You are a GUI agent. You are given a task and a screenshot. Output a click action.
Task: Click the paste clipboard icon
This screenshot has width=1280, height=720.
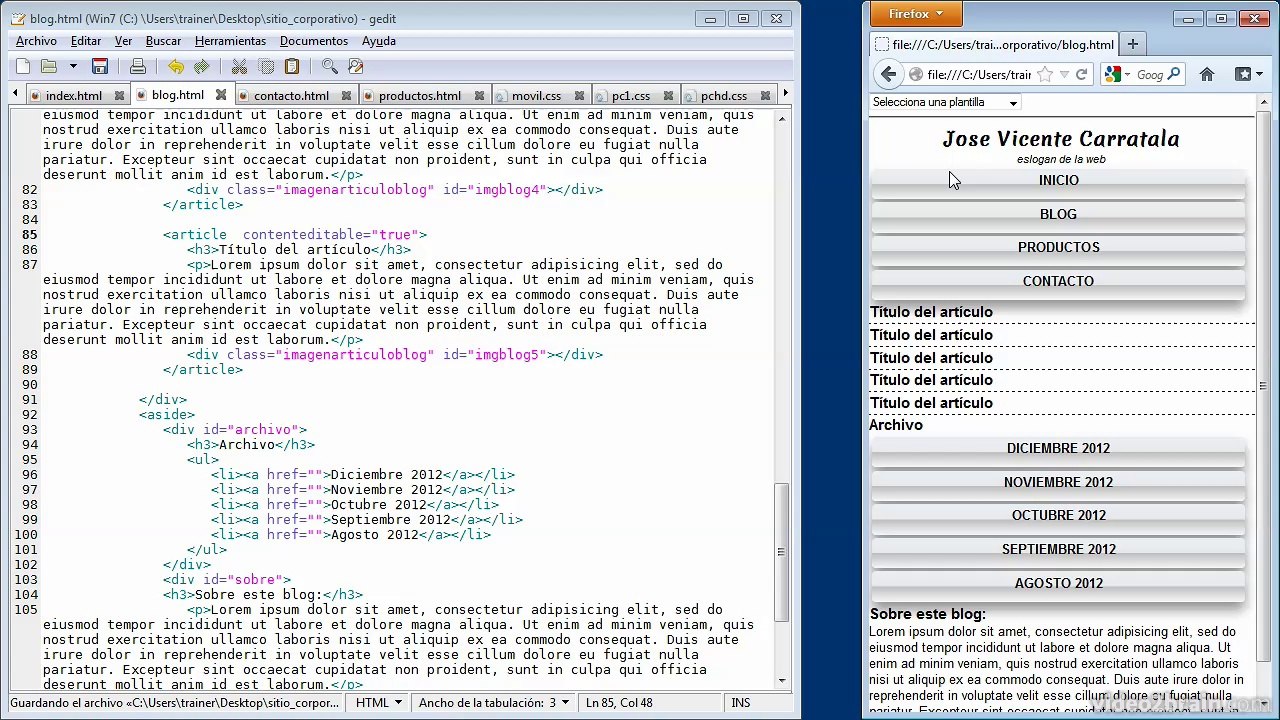pyautogui.click(x=292, y=67)
